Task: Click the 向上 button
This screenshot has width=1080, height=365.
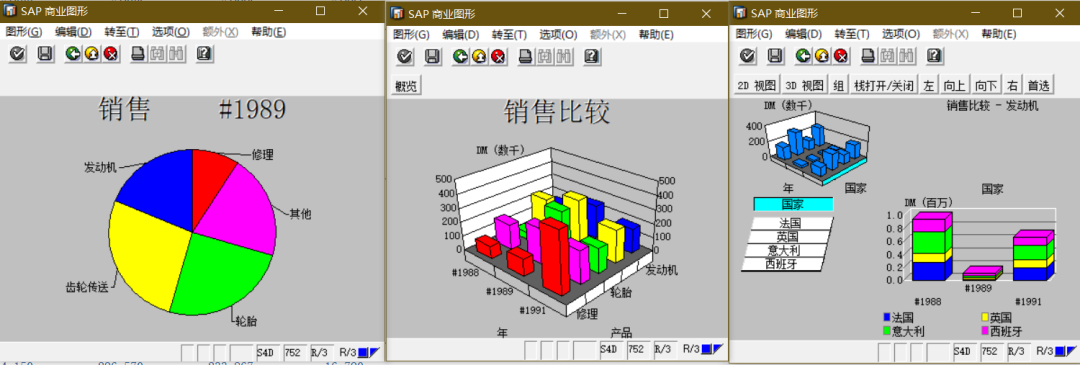Action: [x=954, y=85]
